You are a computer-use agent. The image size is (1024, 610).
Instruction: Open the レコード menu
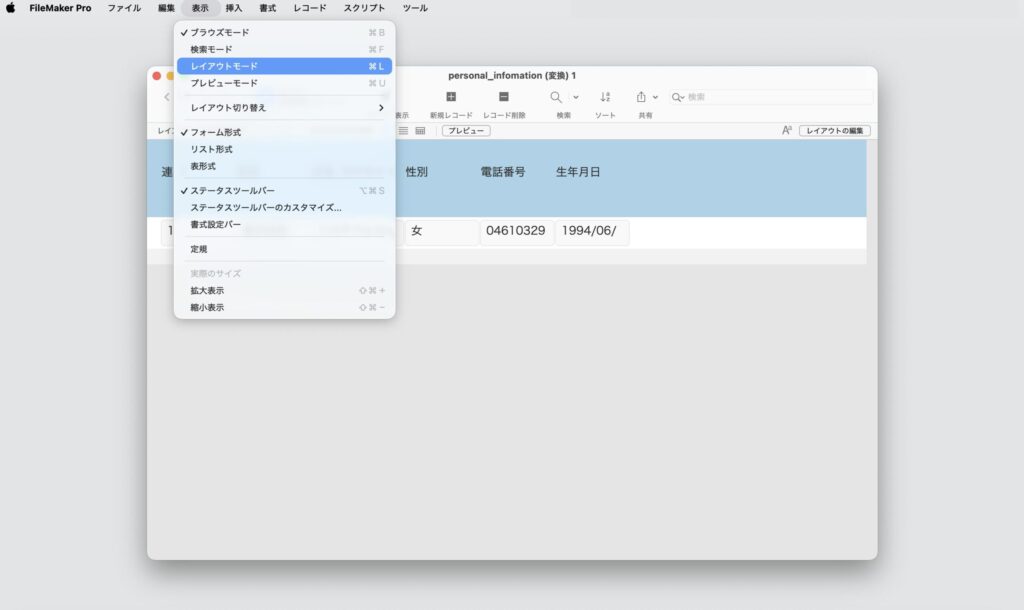(x=310, y=8)
